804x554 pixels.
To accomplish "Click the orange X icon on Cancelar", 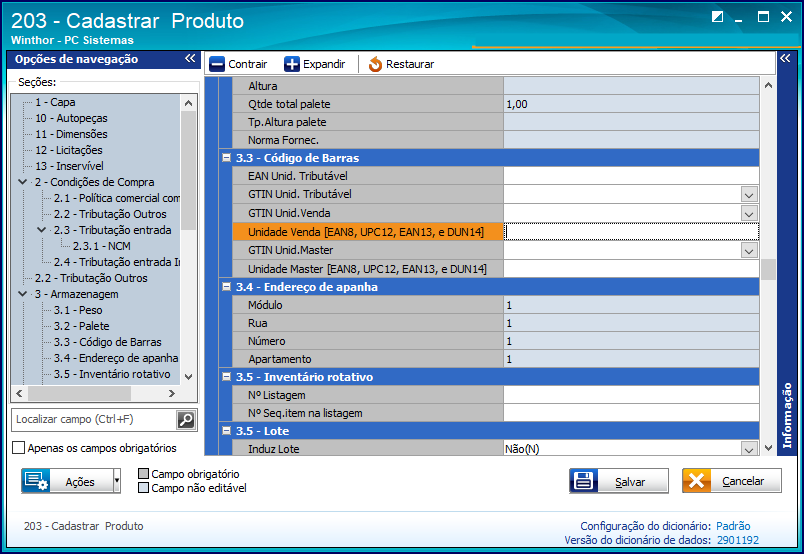I will coord(696,481).
